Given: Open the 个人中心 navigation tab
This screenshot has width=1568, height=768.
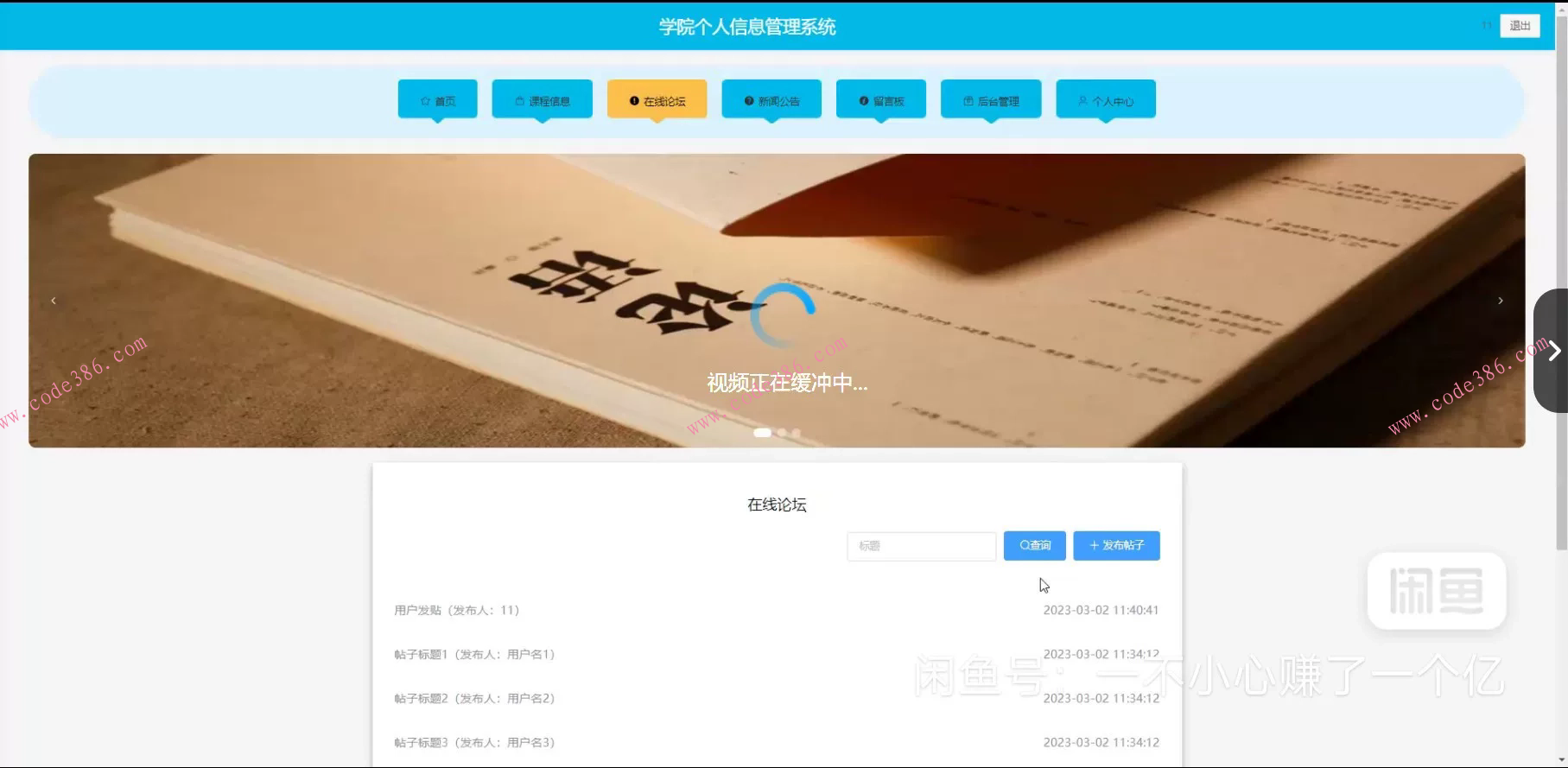Looking at the screenshot, I should [x=1106, y=99].
